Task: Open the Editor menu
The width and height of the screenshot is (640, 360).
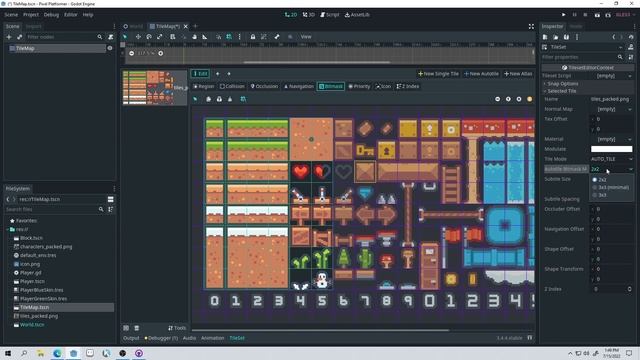Action: (70, 15)
